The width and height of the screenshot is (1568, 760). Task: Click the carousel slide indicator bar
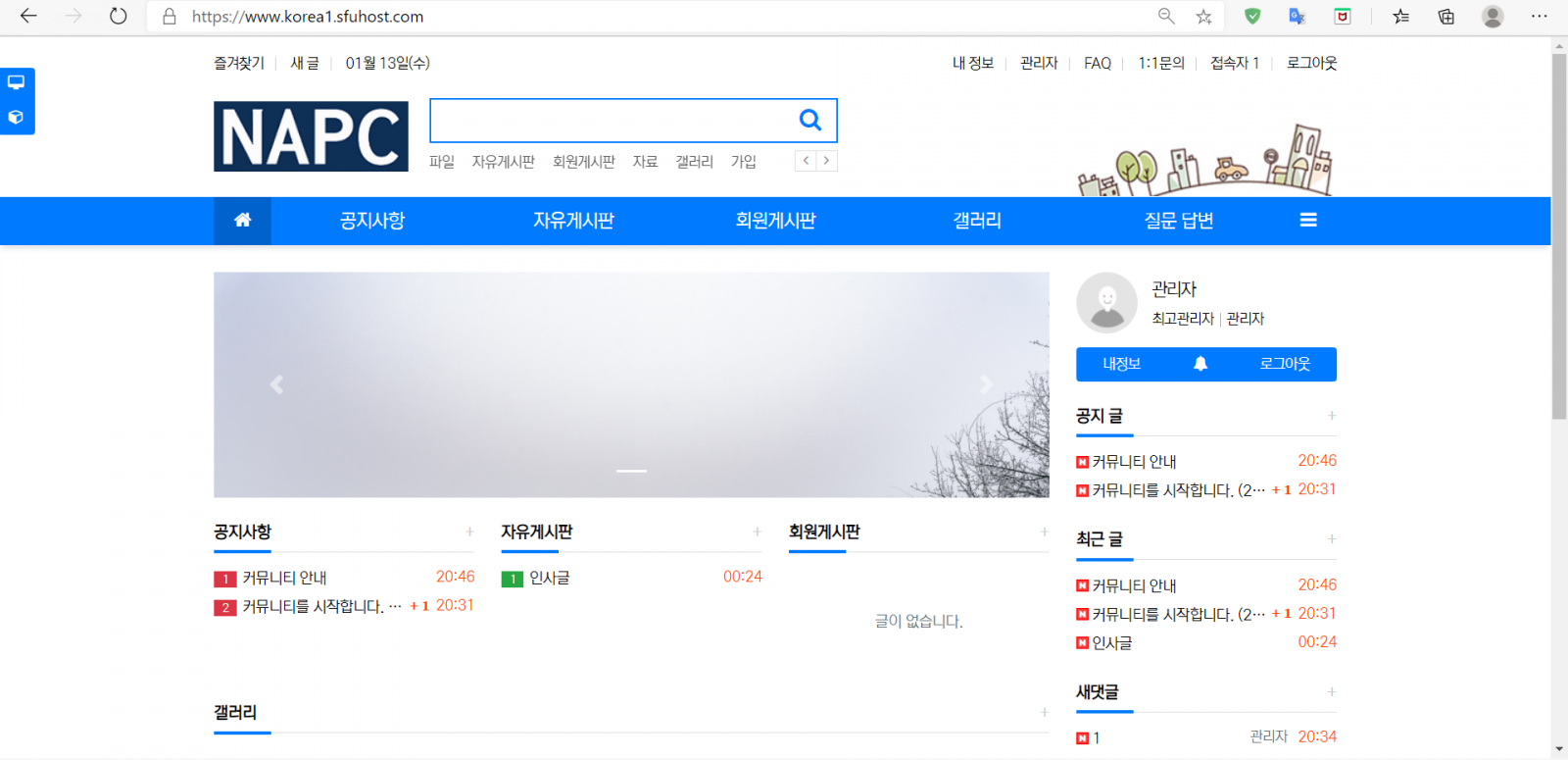[x=631, y=471]
